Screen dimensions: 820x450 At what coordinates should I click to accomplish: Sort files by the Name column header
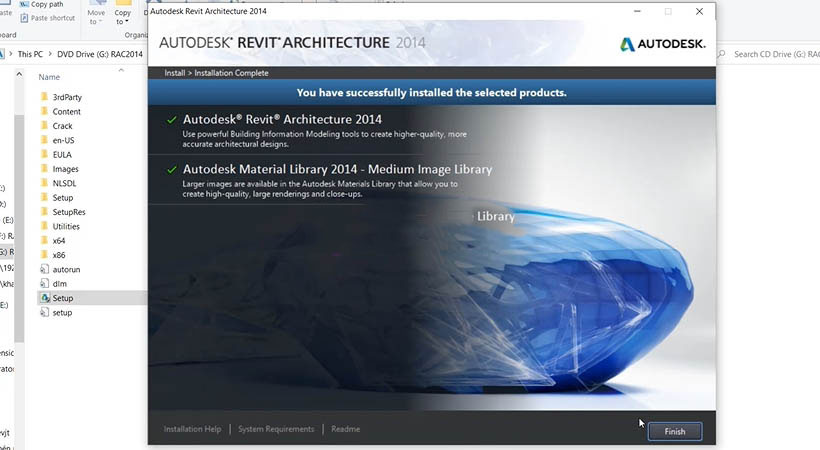(x=49, y=77)
